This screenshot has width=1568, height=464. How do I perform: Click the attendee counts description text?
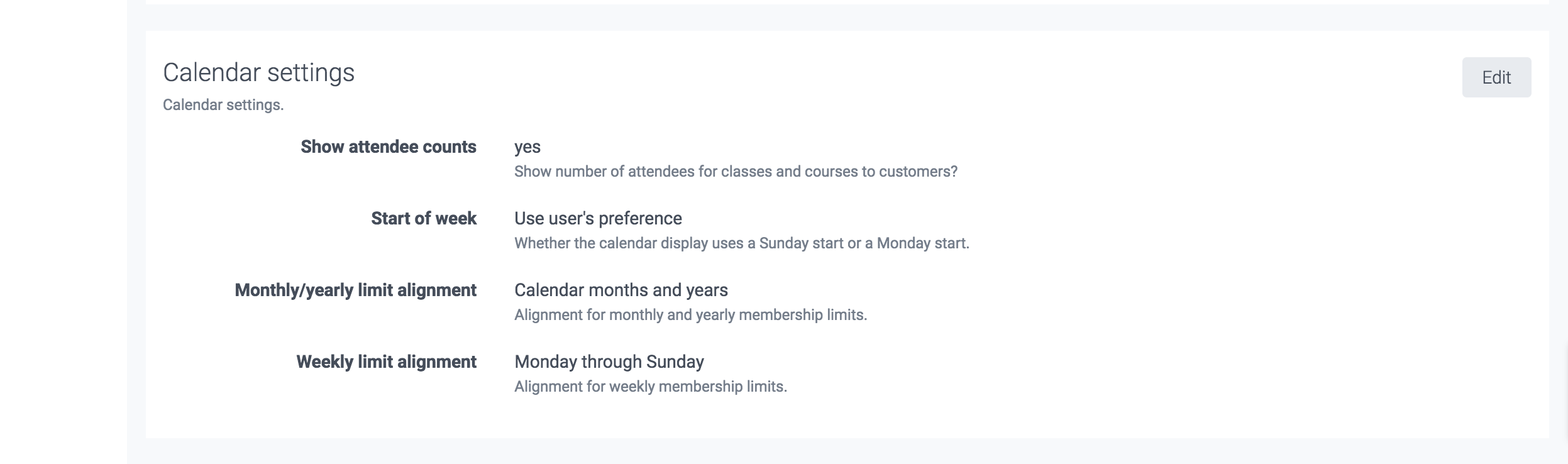click(x=735, y=172)
